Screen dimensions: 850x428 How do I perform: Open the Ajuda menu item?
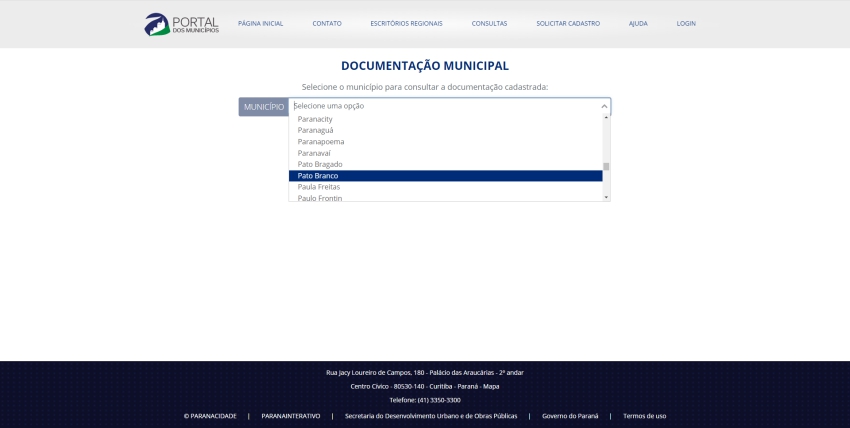tap(638, 23)
